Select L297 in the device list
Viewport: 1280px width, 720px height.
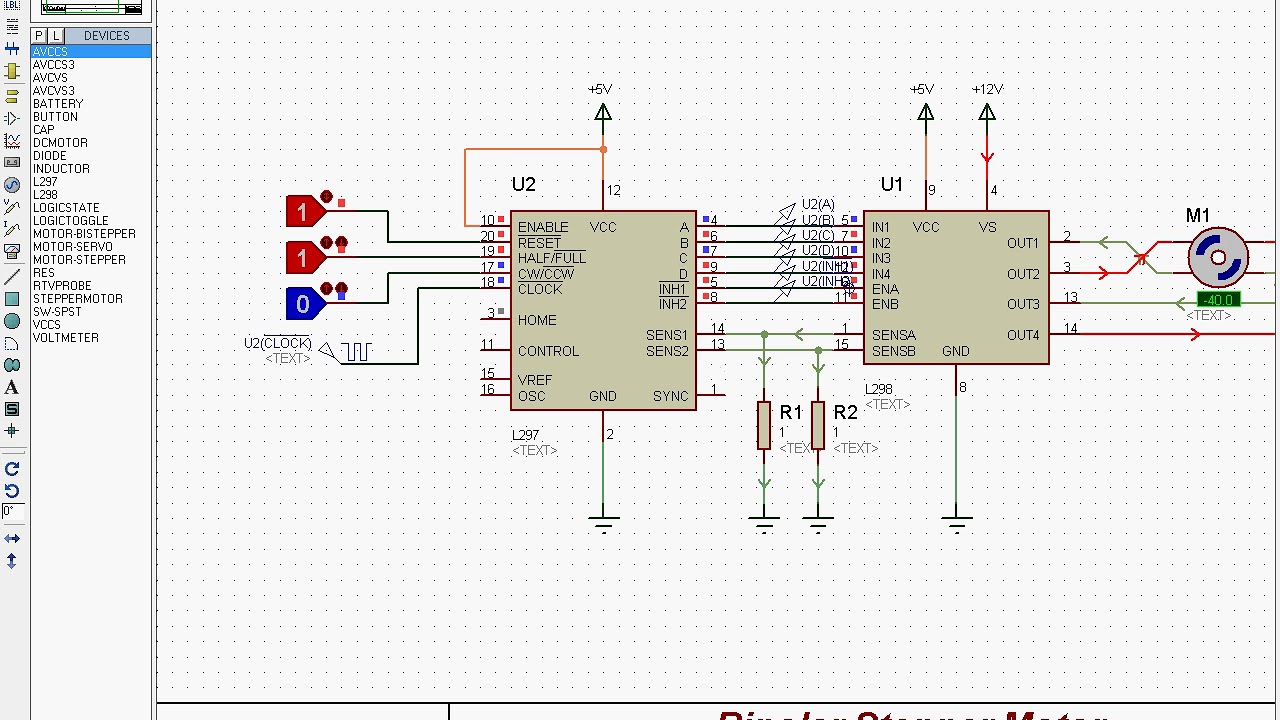91,182
